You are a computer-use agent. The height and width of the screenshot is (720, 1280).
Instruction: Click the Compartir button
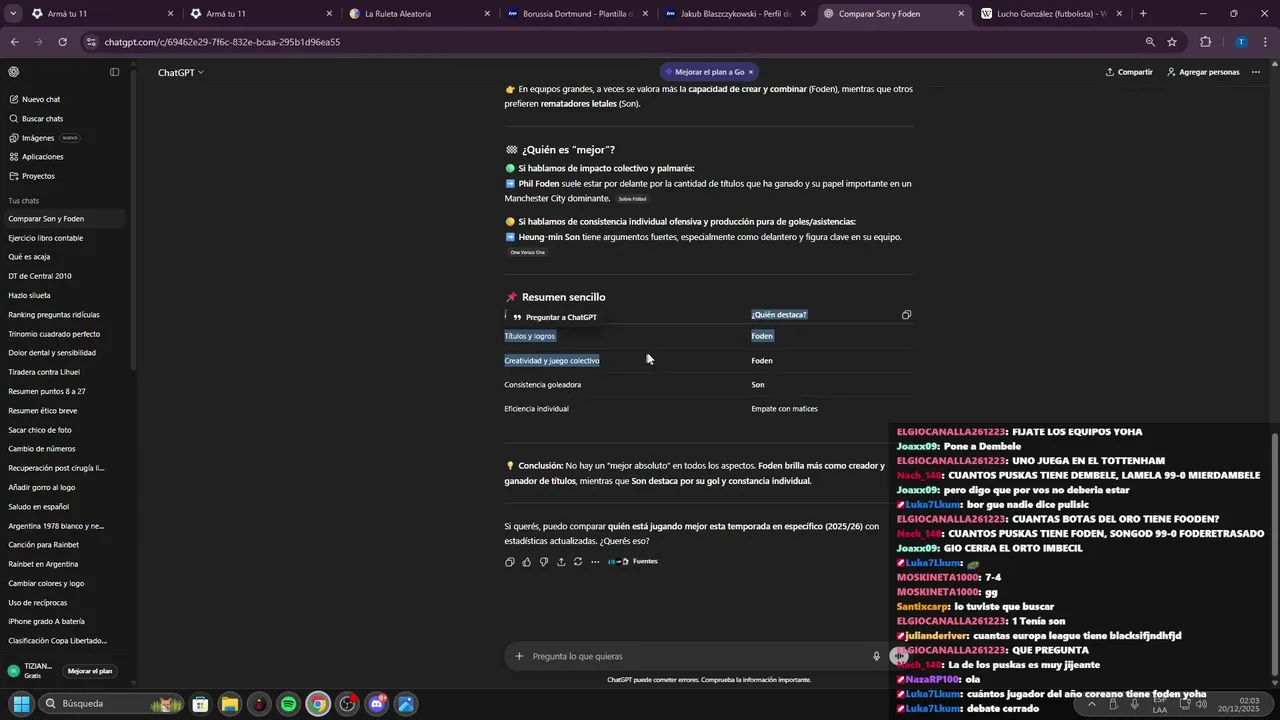(x=1129, y=72)
